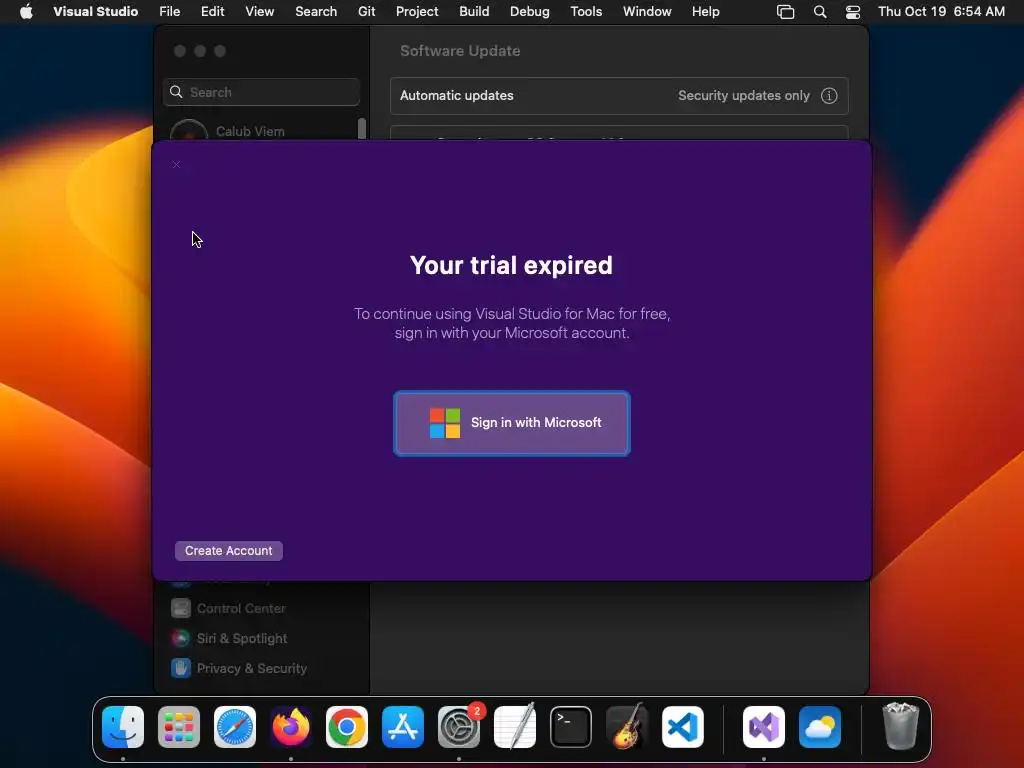
Task: Open Finder from the Dock
Action: pyautogui.click(x=123, y=727)
